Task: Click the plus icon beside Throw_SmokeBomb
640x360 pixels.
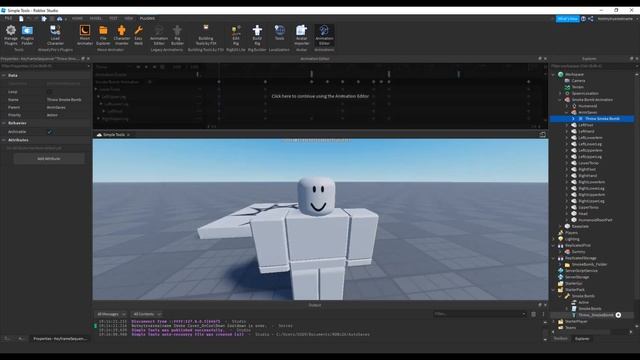Action: [618, 315]
